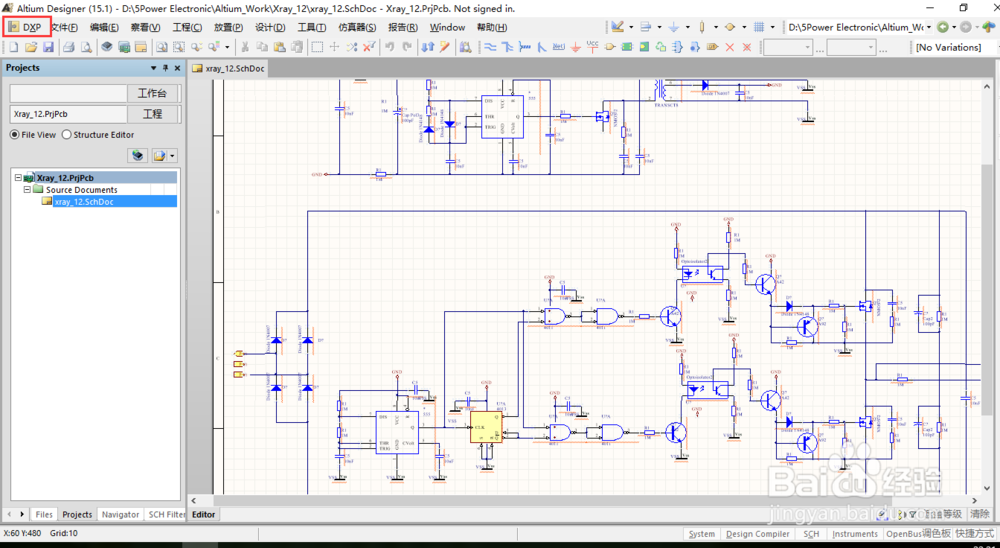Open the DXP system menu
This screenshot has height=548, width=1000.
click(26, 27)
